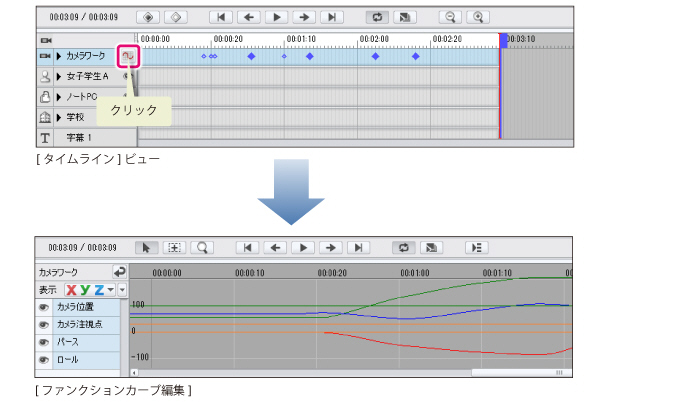
Task: Select the カメラワーク track label
Action: (x=86, y=56)
